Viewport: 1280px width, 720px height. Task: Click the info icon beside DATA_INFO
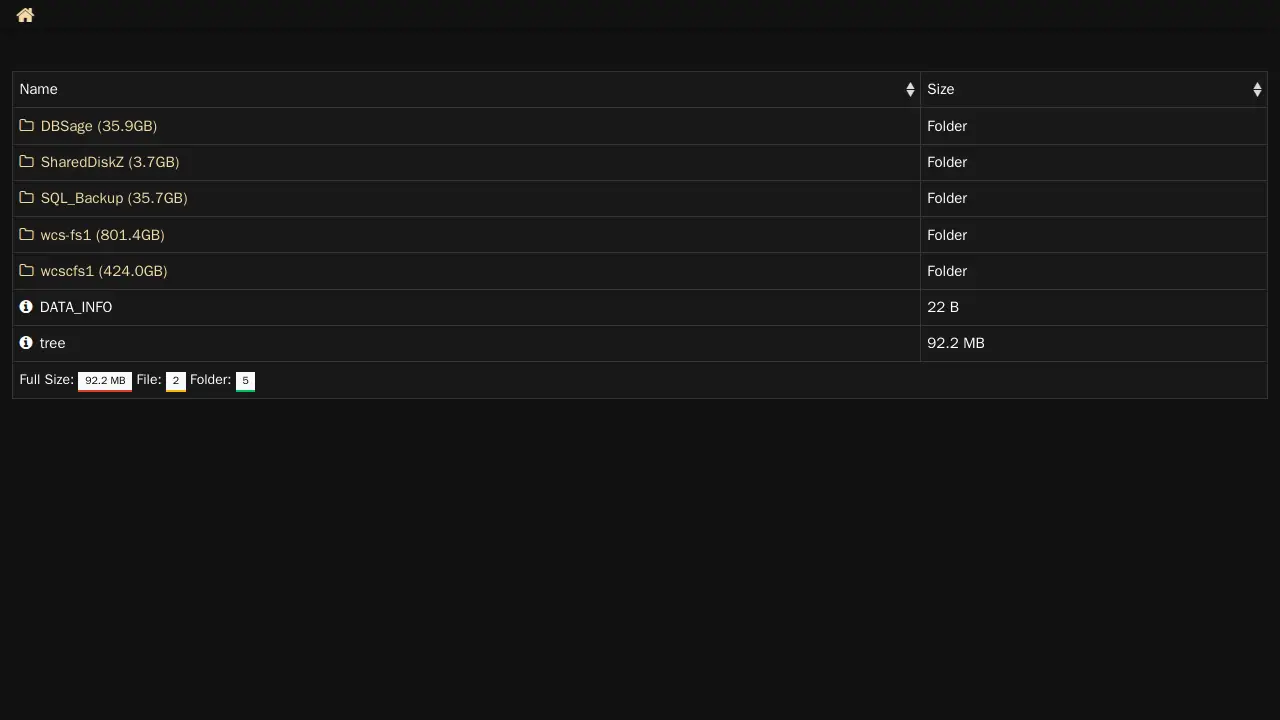[x=26, y=307]
